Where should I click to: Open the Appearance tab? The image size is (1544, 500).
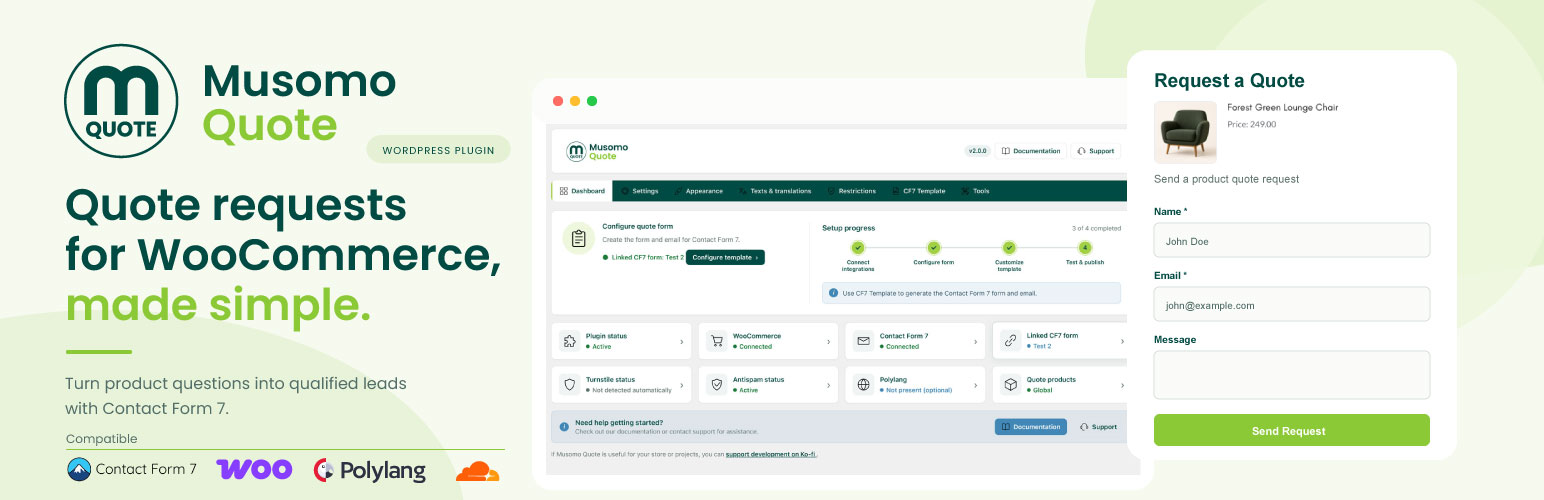698,191
